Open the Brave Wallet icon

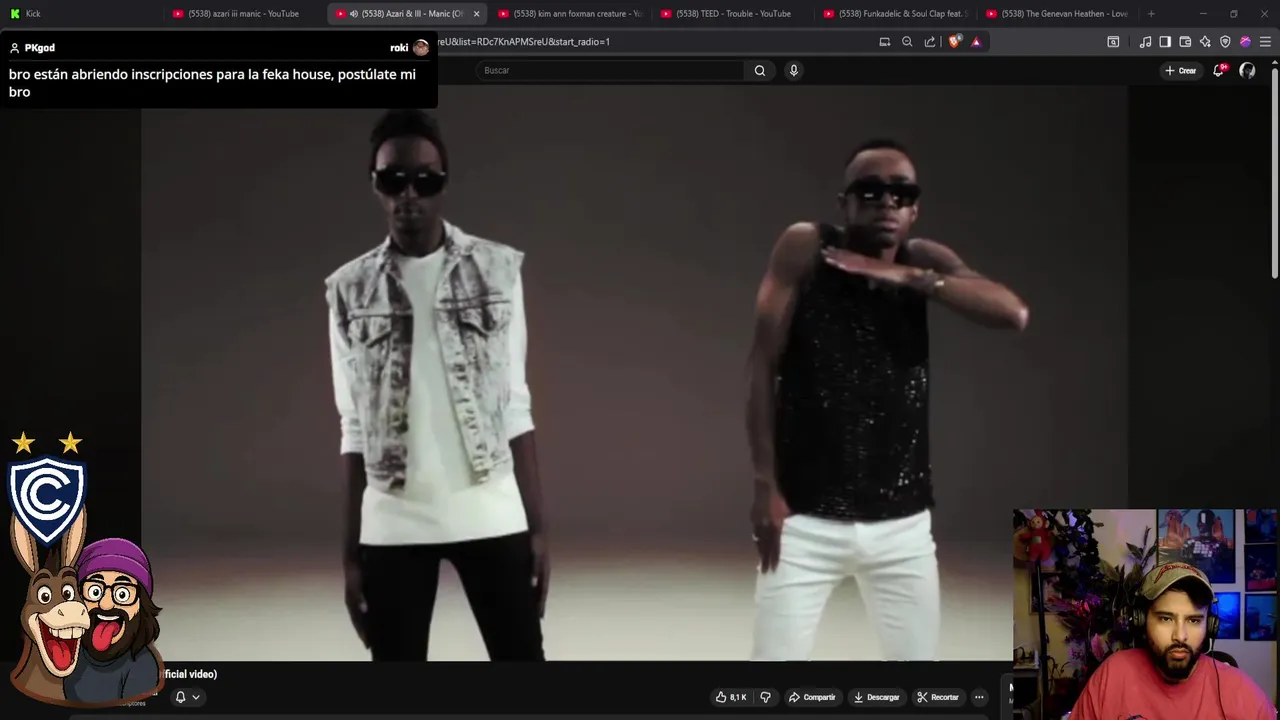point(1185,42)
